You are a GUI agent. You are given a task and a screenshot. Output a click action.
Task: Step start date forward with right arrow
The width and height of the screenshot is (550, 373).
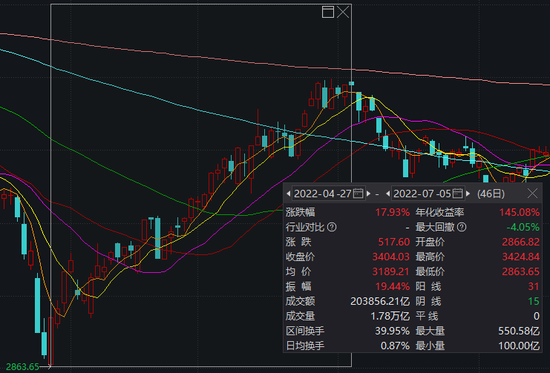(x=368, y=193)
